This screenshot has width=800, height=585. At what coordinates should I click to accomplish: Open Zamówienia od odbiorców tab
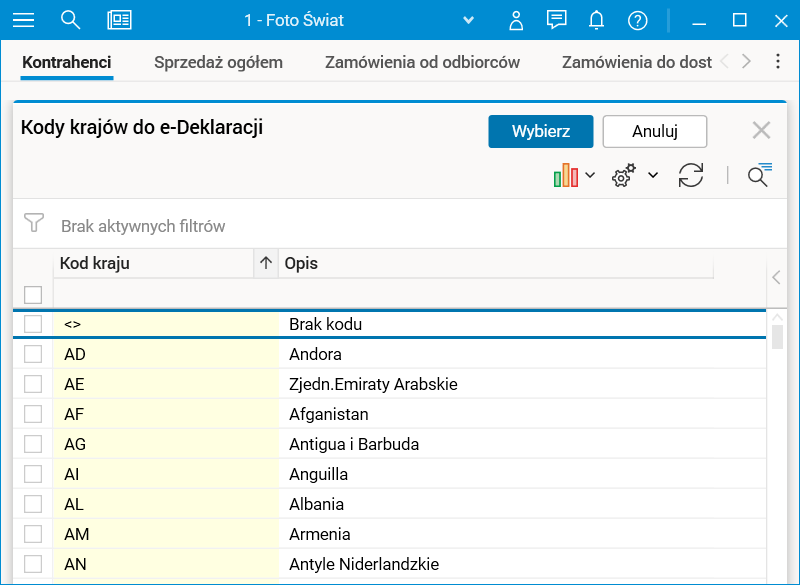(x=422, y=62)
